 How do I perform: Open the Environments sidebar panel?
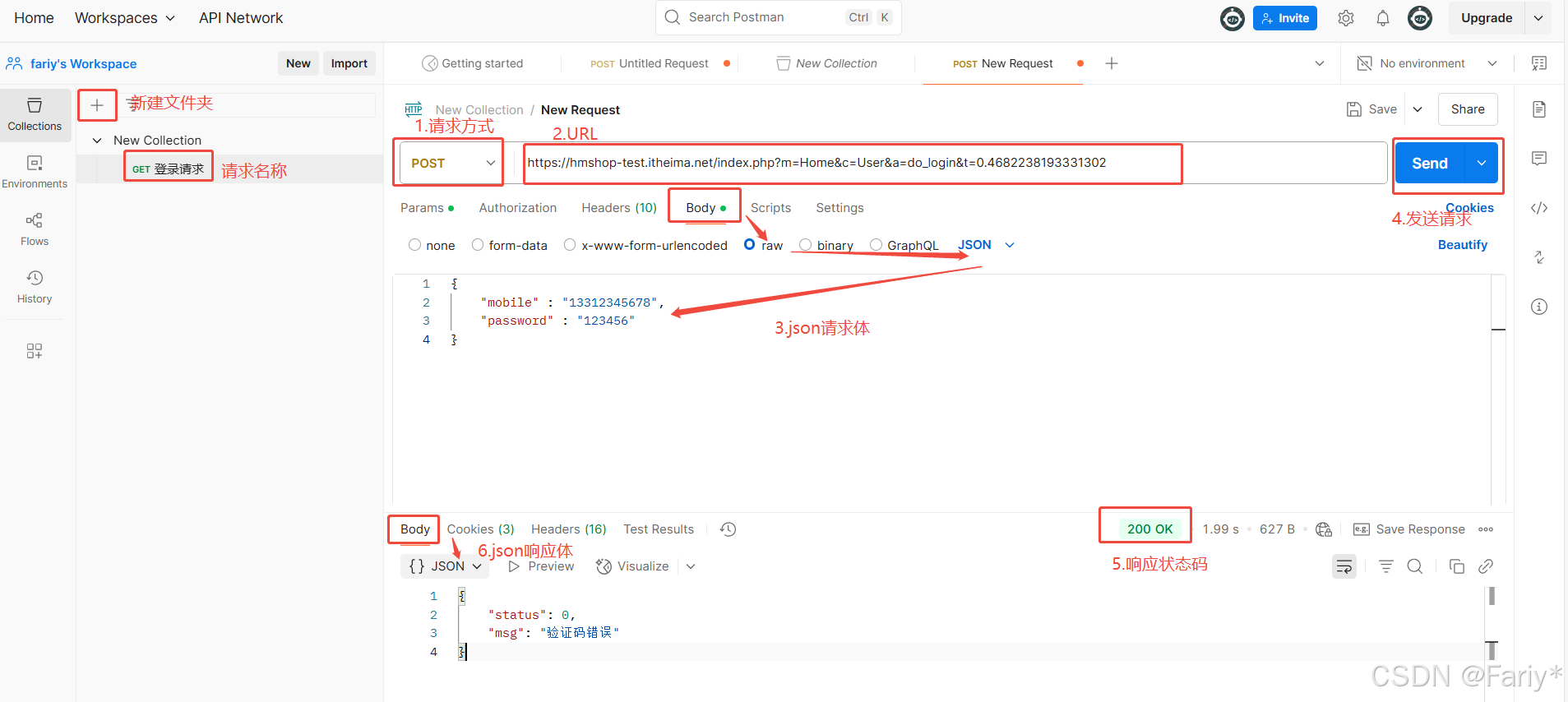35,172
